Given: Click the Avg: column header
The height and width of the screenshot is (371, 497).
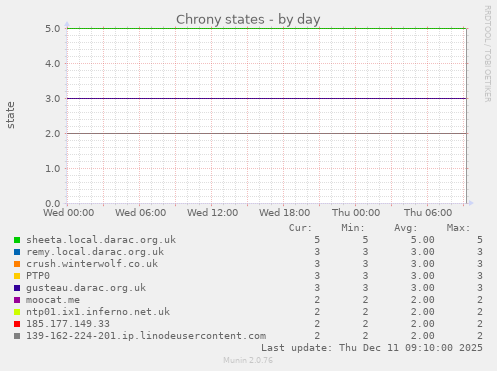Looking at the screenshot, I should pyautogui.click(x=406, y=228).
